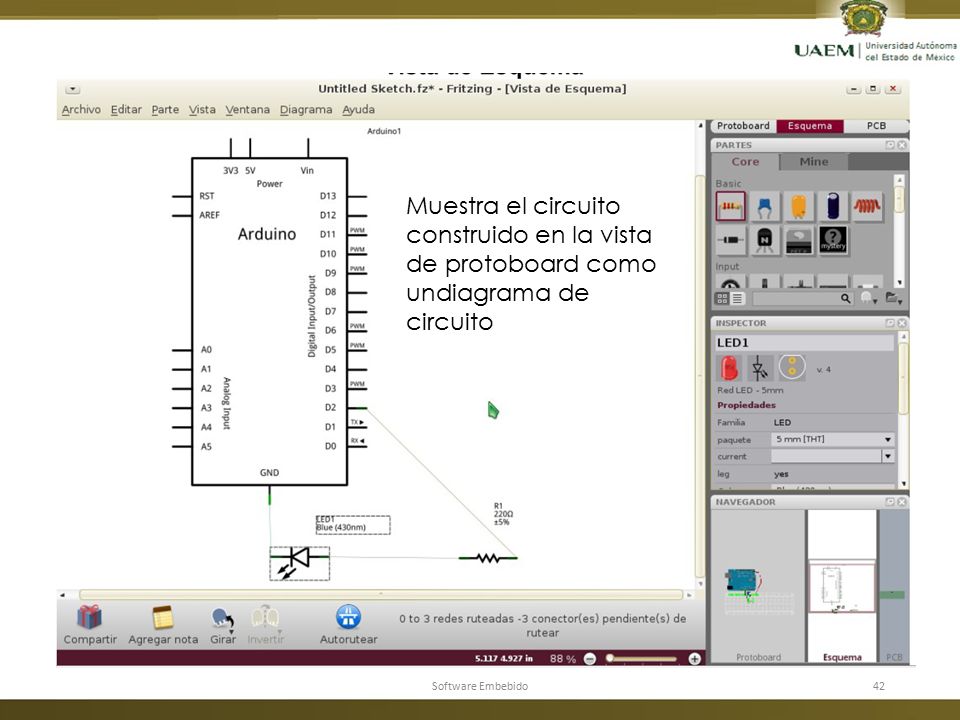Open the Archivo menu

pos(81,110)
